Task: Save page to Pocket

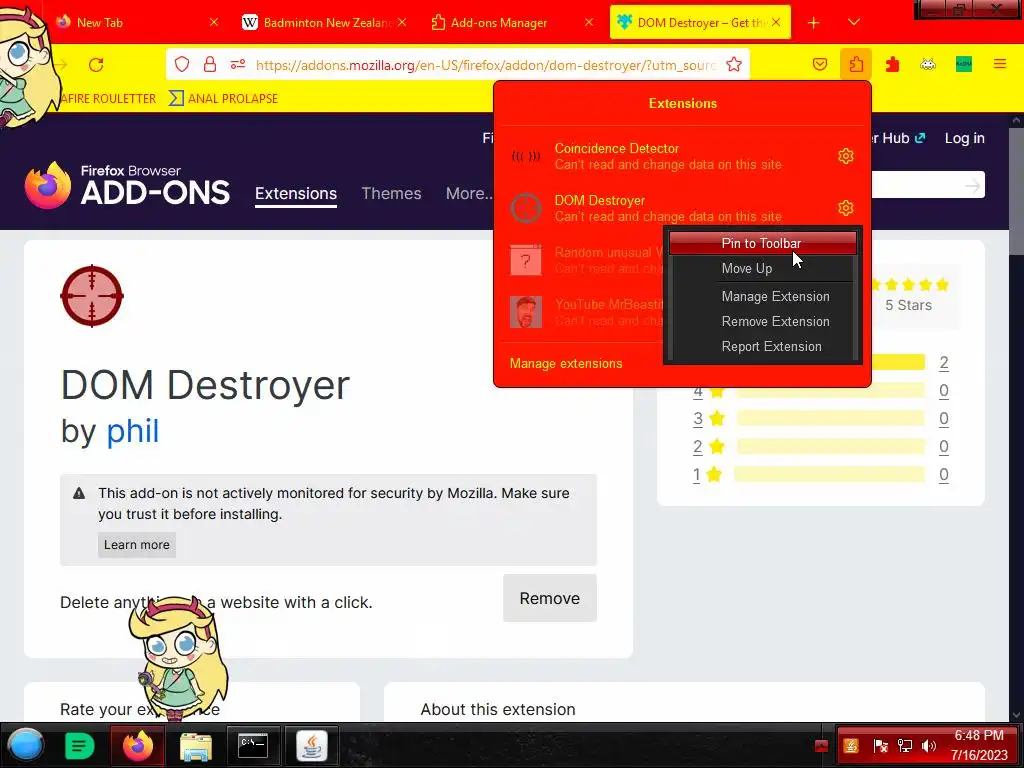Action: click(820, 64)
